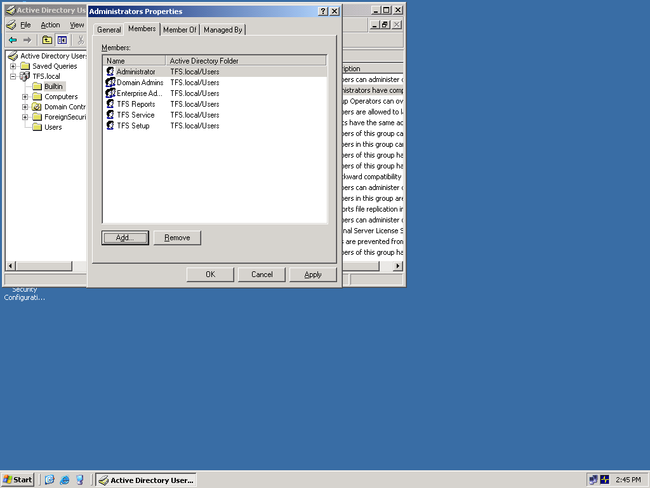
Task: Select the TFS Reports user icon
Action: pos(110,104)
